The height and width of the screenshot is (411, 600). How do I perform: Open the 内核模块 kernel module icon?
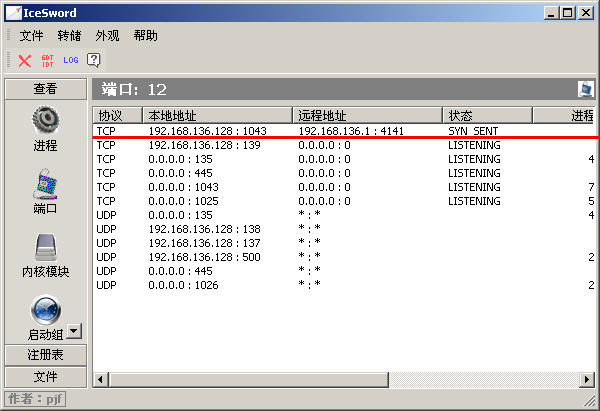pos(46,247)
